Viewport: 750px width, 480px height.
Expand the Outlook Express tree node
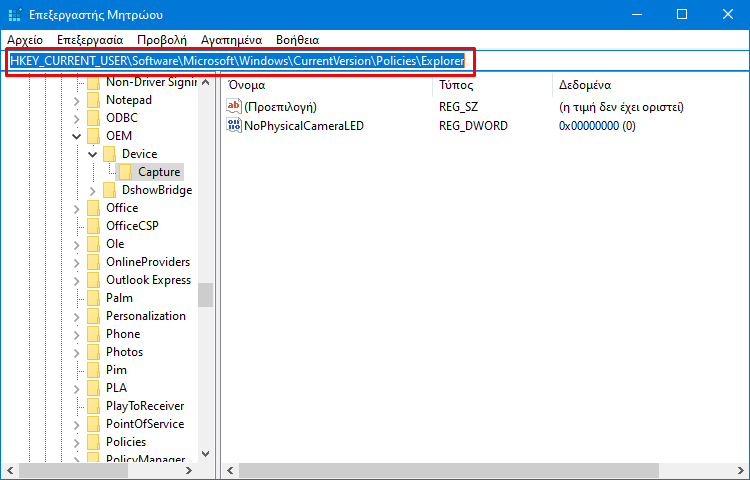(x=77, y=281)
